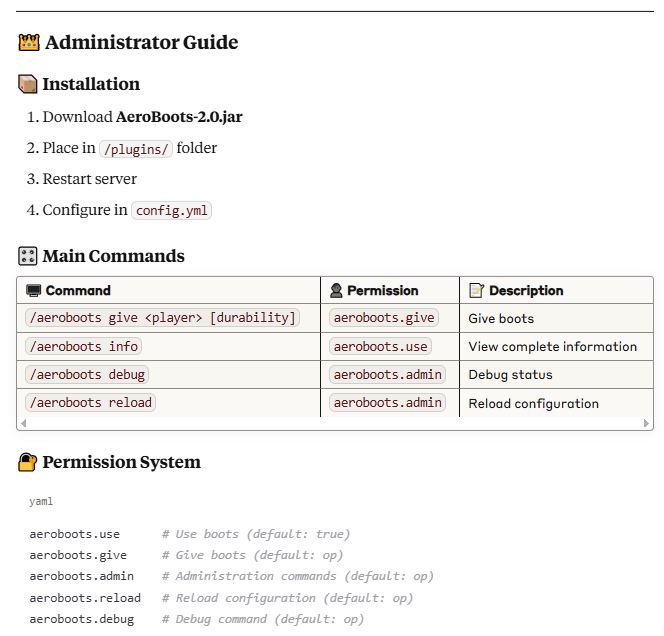Viewport: 664px width, 636px height.
Task: Click the dice icon beside Main Commands
Action: click(x=28, y=257)
